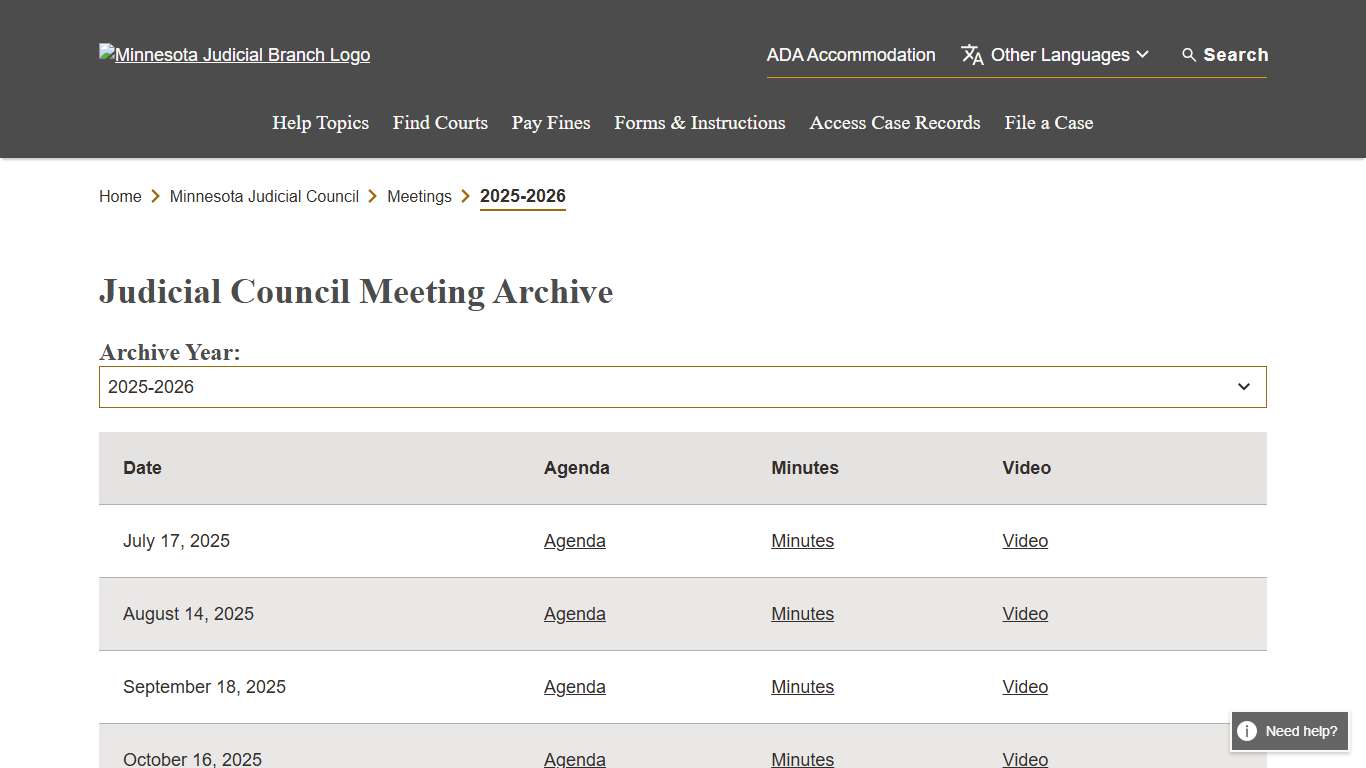Watch the September 18, 2025 Video
The image size is (1366, 768).
click(1025, 687)
